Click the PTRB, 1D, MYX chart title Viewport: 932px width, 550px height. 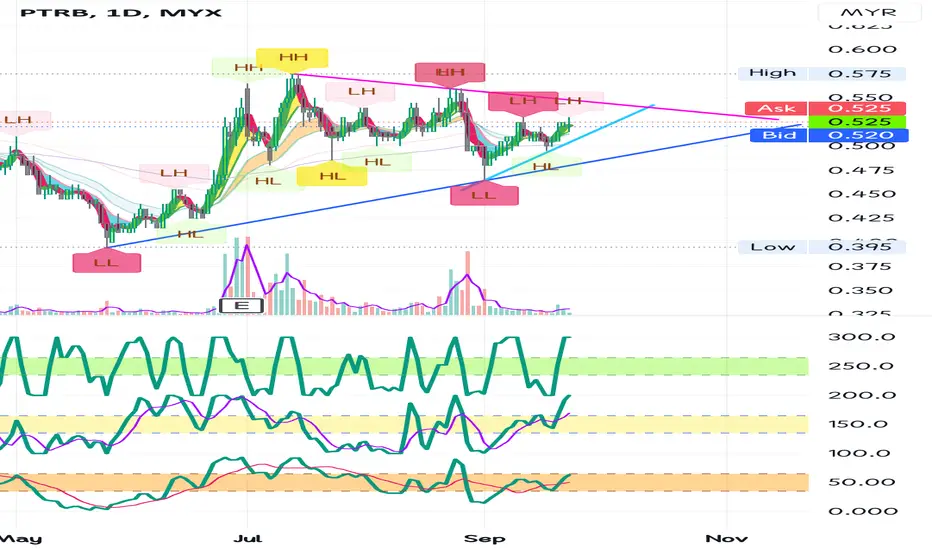pos(121,12)
